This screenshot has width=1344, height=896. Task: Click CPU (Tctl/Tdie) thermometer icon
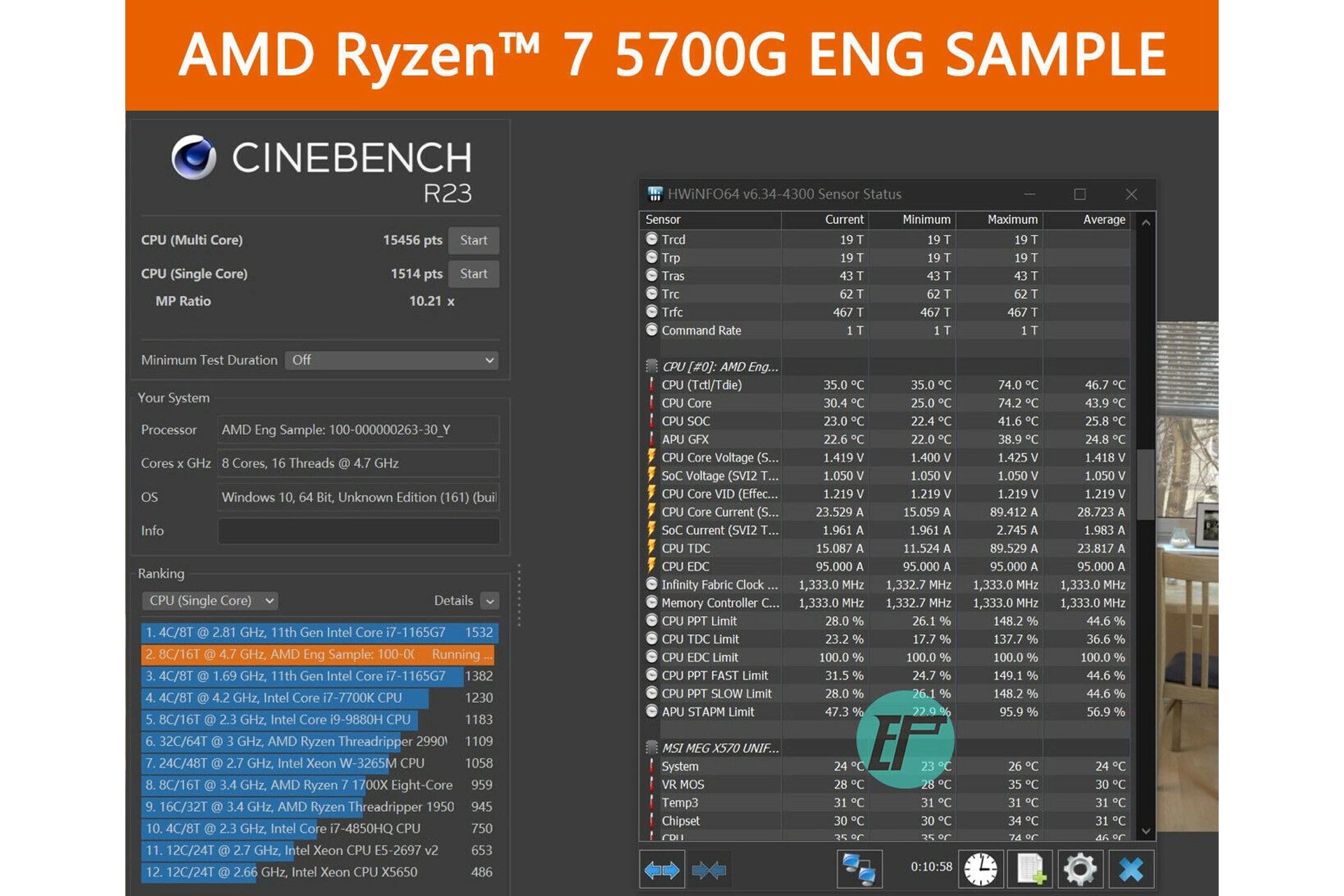pyautogui.click(x=652, y=384)
